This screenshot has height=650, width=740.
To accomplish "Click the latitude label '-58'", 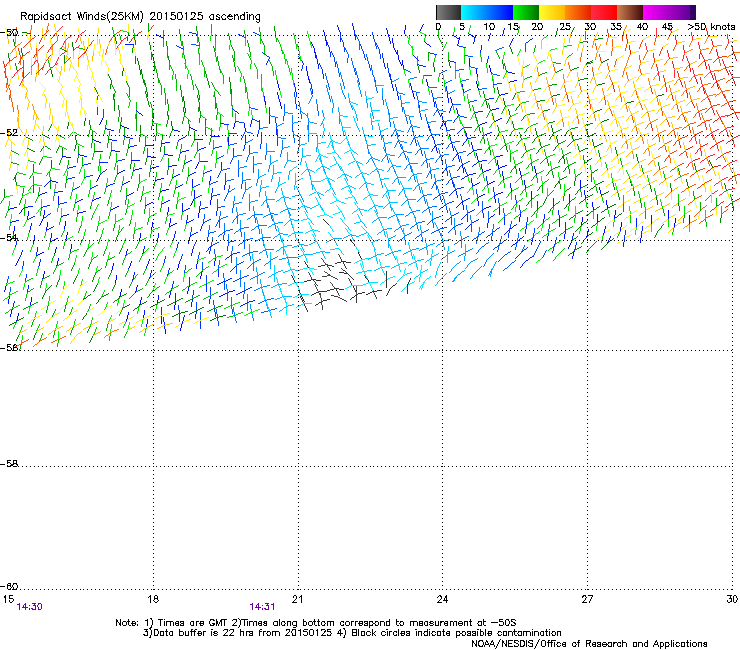I will (x=9, y=464).
